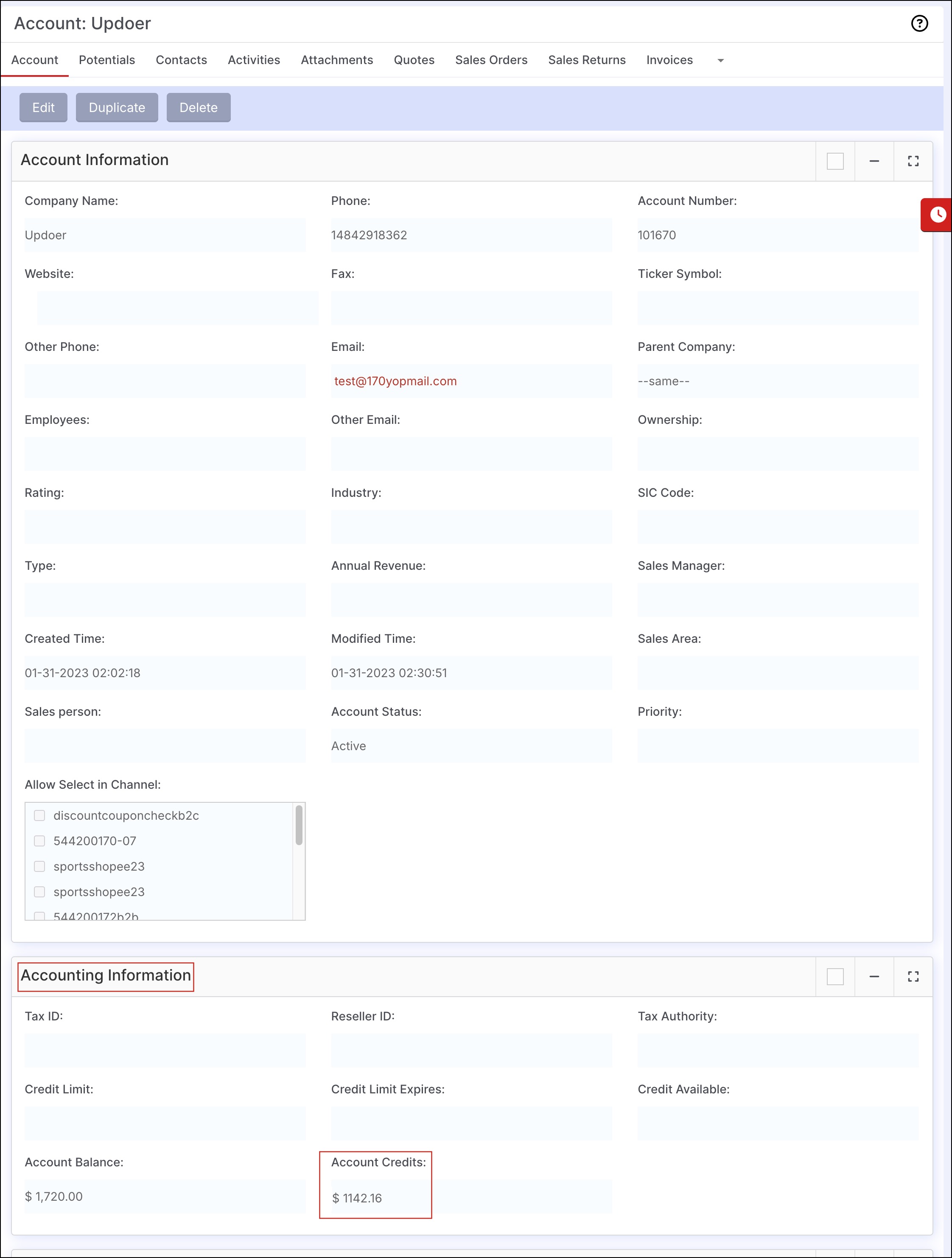Minimize the Account Information panel
Screen dimensions: 952x1258
(874, 162)
